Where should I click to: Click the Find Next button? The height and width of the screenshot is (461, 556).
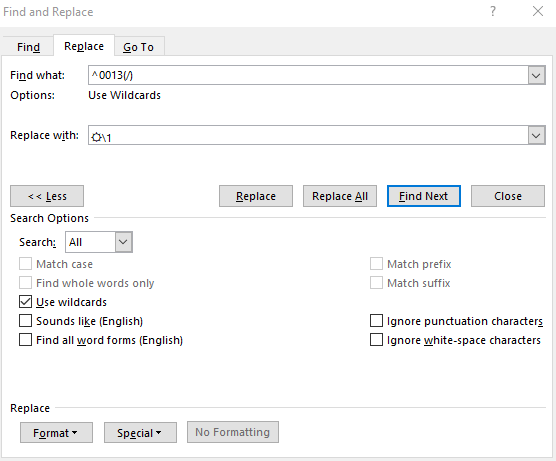point(424,196)
